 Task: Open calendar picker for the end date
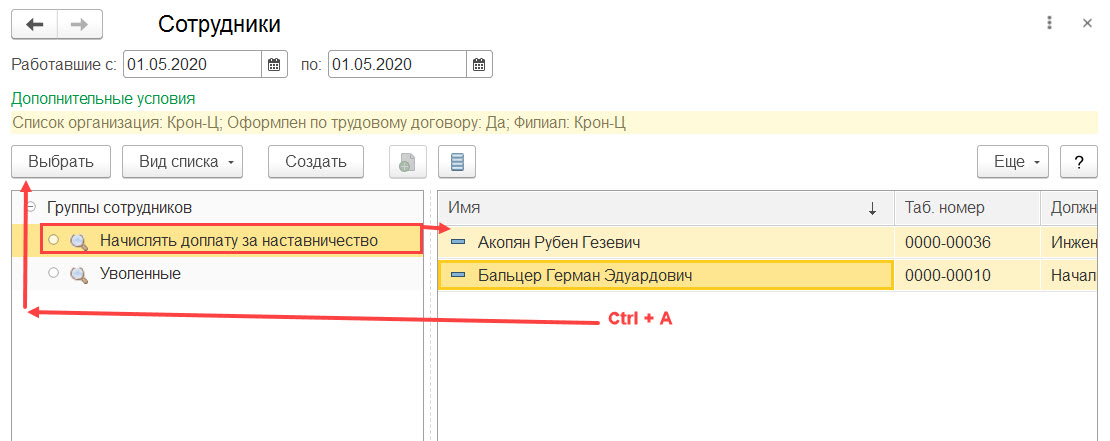tap(479, 64)
